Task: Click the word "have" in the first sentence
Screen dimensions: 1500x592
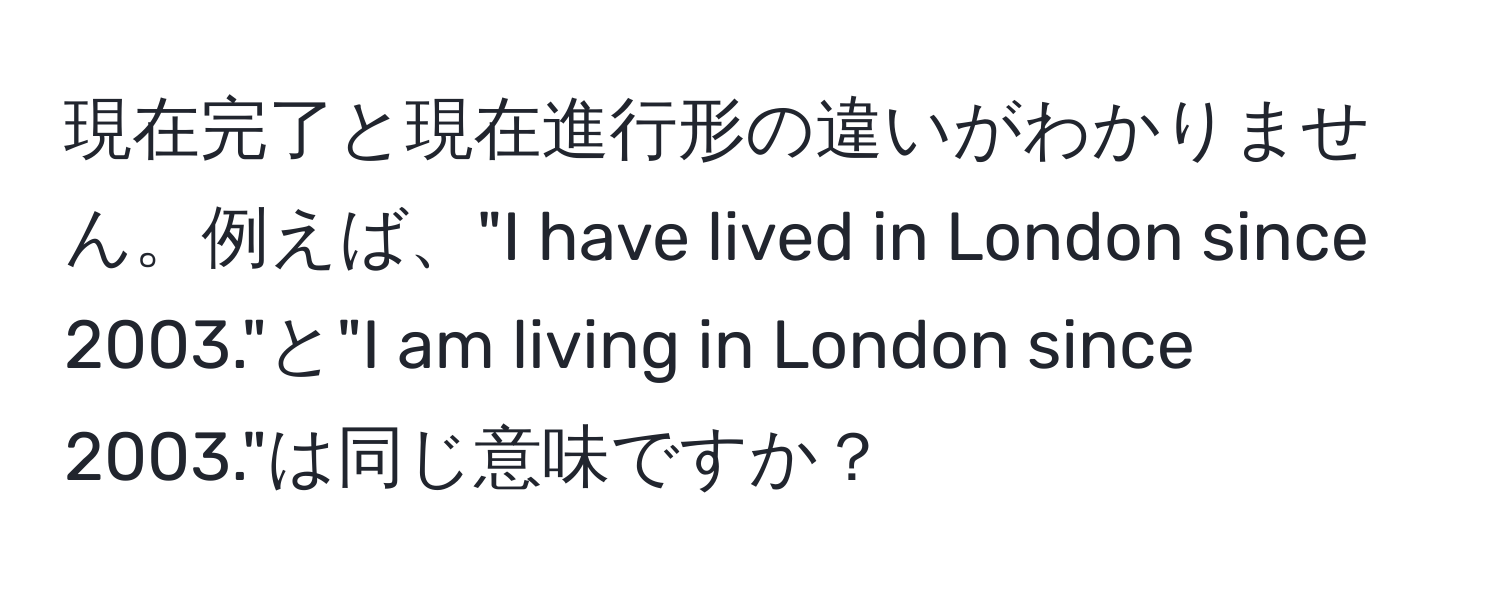Action: click(604, 243)
